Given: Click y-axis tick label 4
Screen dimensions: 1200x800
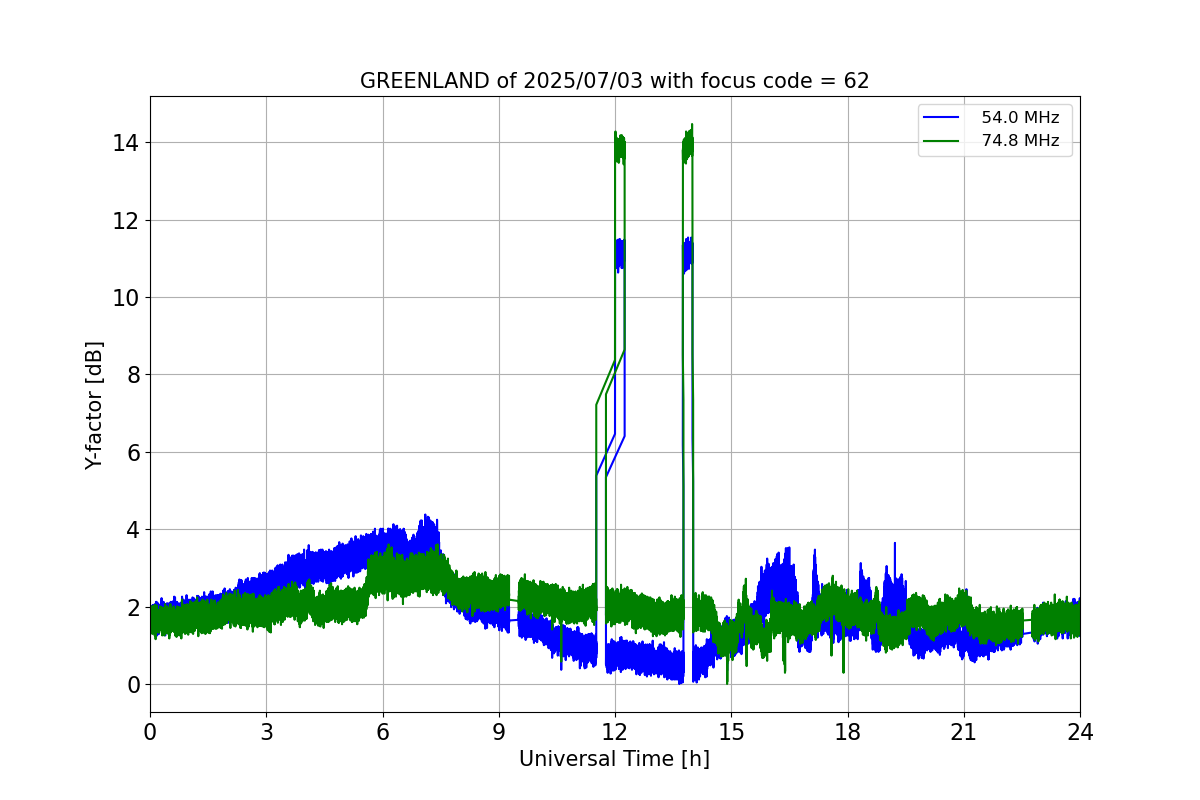Looking at the screenshot, I should (x=133, y=530).
